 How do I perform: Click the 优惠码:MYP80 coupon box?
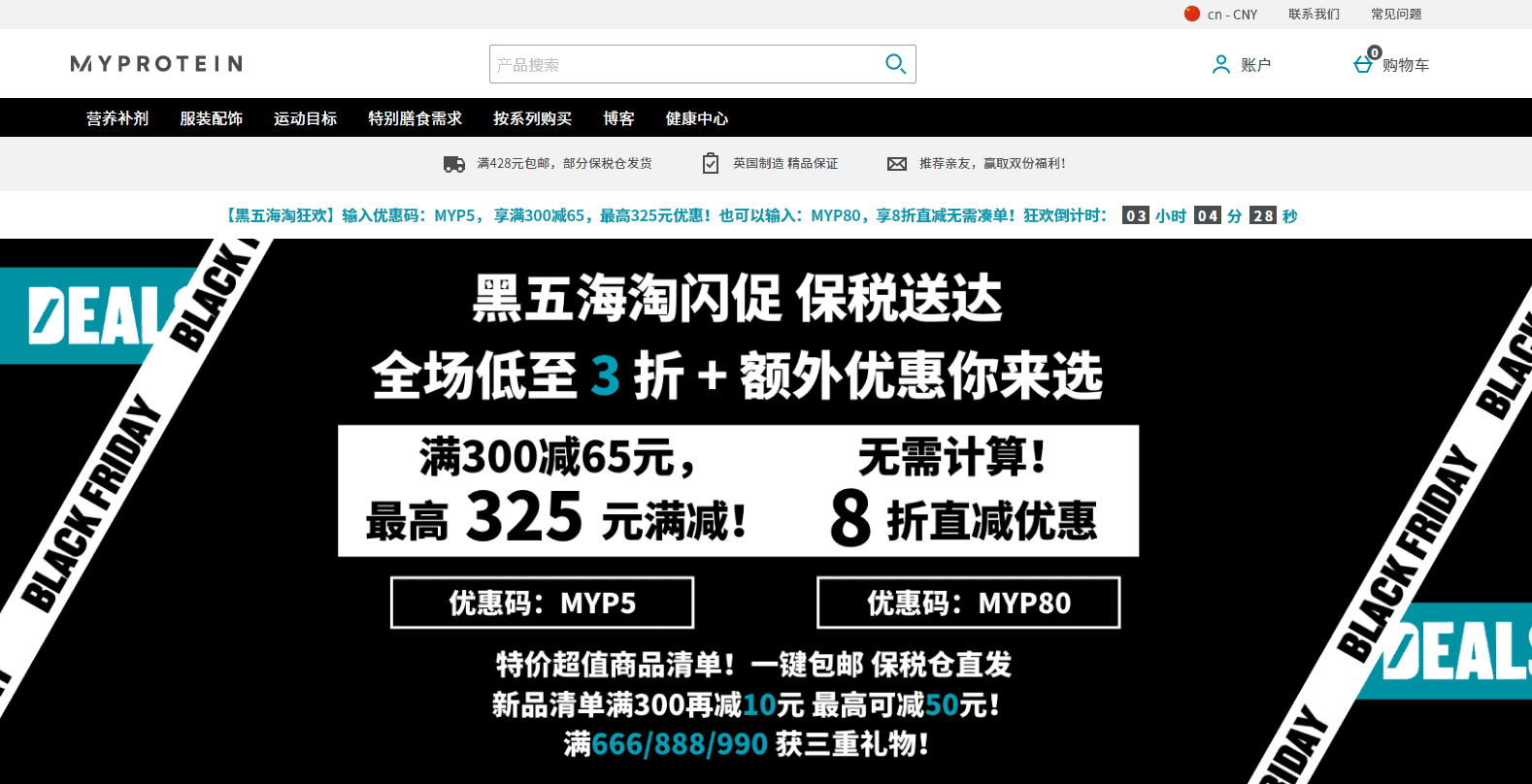969,603
